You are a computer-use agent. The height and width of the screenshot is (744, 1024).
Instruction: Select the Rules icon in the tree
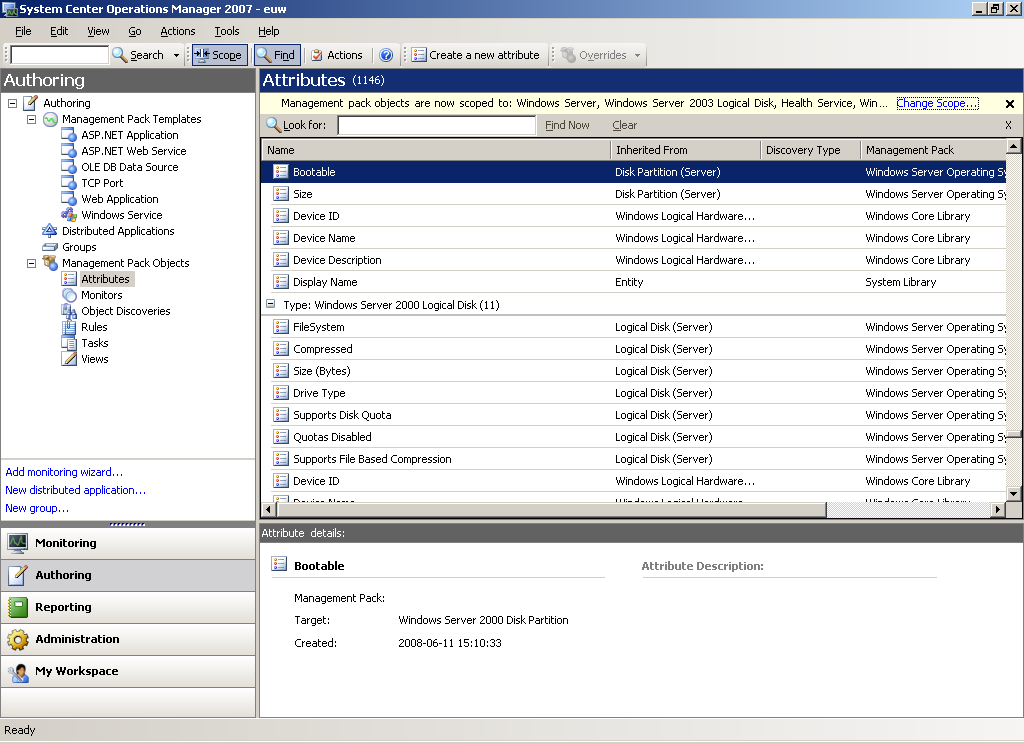(x=69, y=327)
